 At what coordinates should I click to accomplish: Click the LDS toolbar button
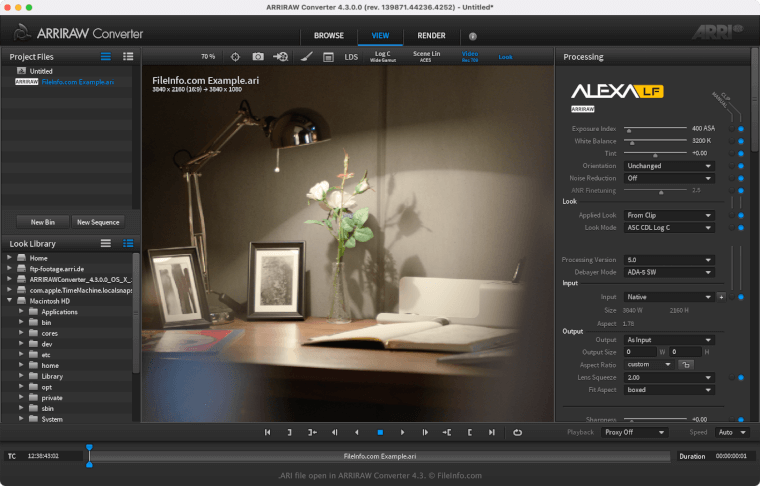[351, 57]
